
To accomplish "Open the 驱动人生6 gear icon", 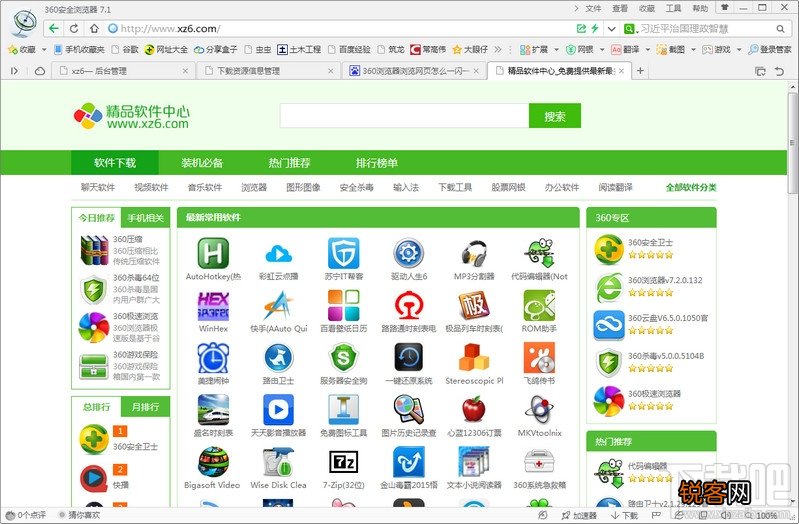I will [409, 253].
